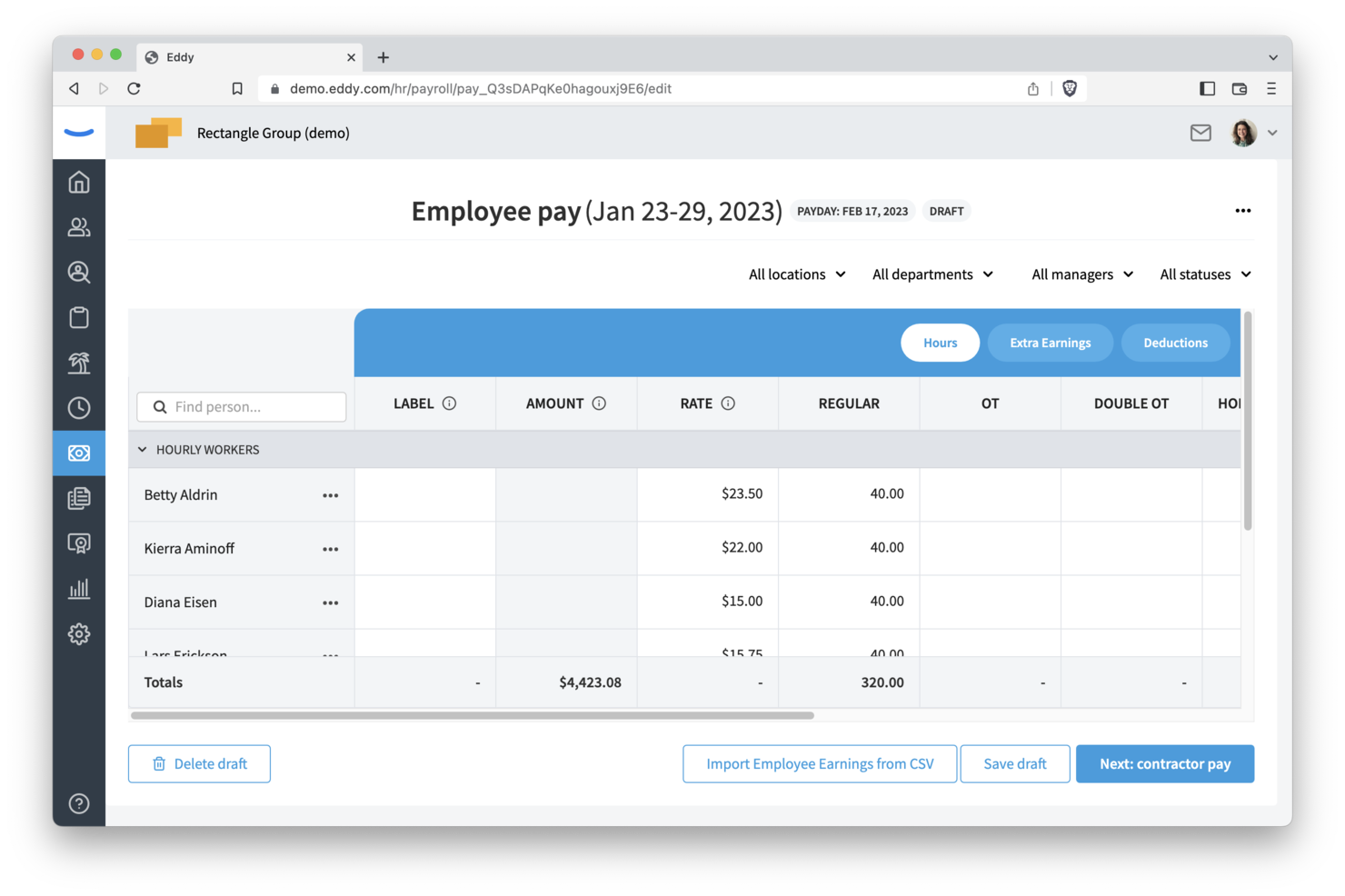Collapse the Hourly Workers section

click(143, 450)
